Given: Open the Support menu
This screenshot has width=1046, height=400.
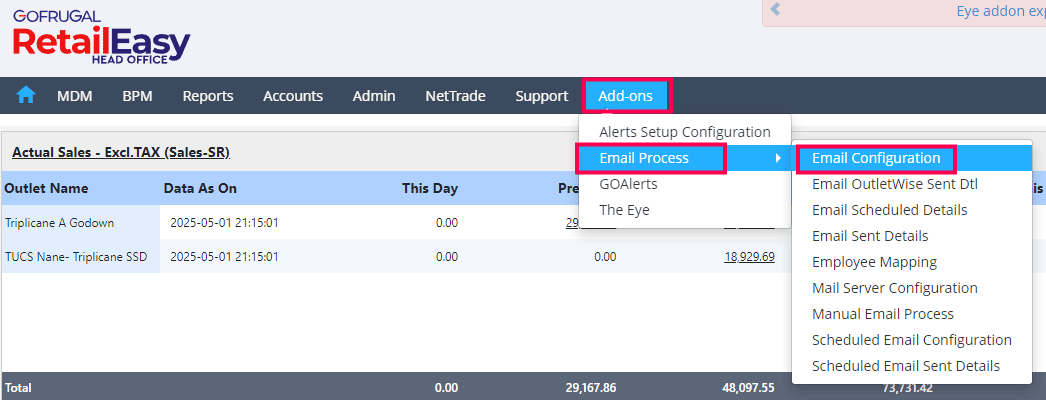Looking at the screenshot, I should (x=542, y=96).
